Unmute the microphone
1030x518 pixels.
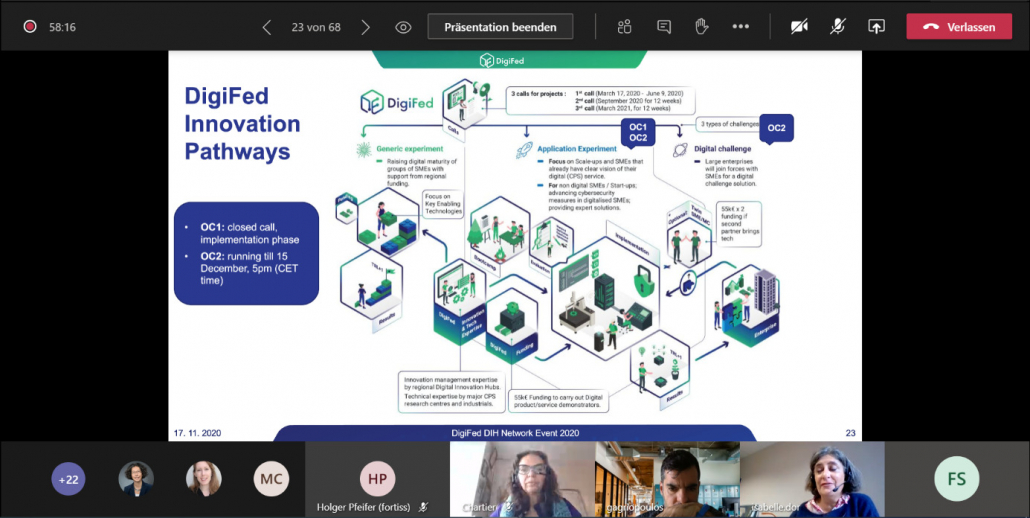[838, 27]
